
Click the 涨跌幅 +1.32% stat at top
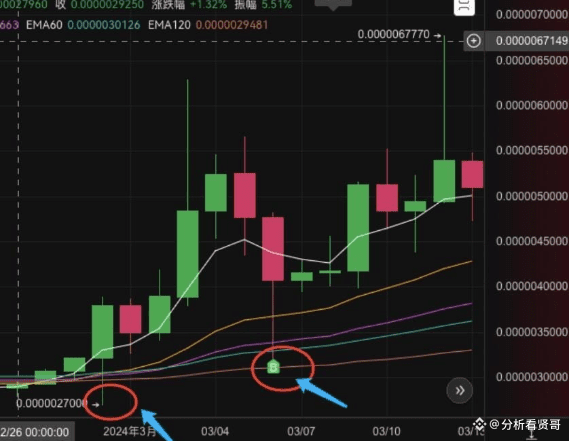point(189,5)
